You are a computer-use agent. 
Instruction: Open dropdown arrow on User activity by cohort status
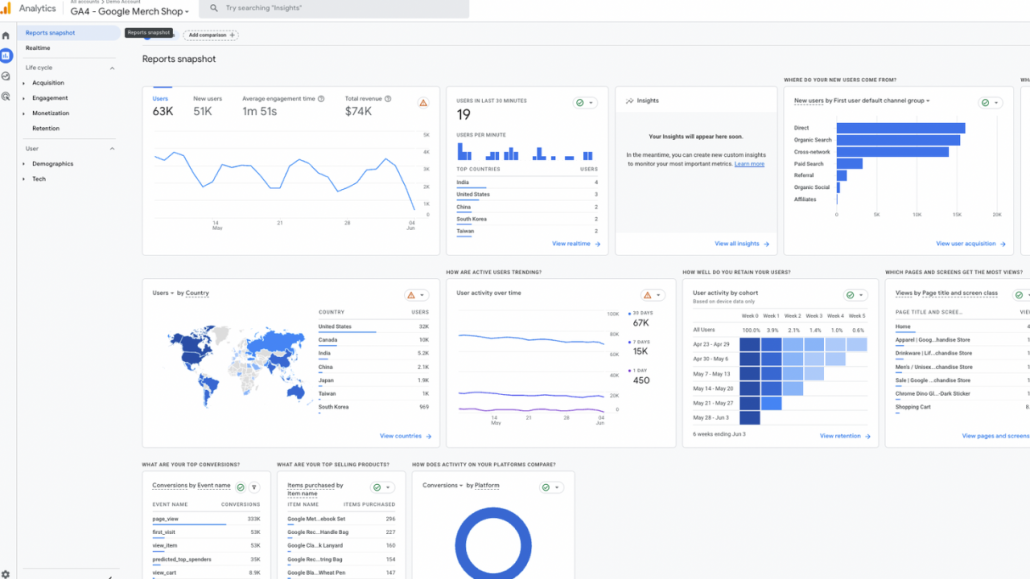tap(861, 295)
